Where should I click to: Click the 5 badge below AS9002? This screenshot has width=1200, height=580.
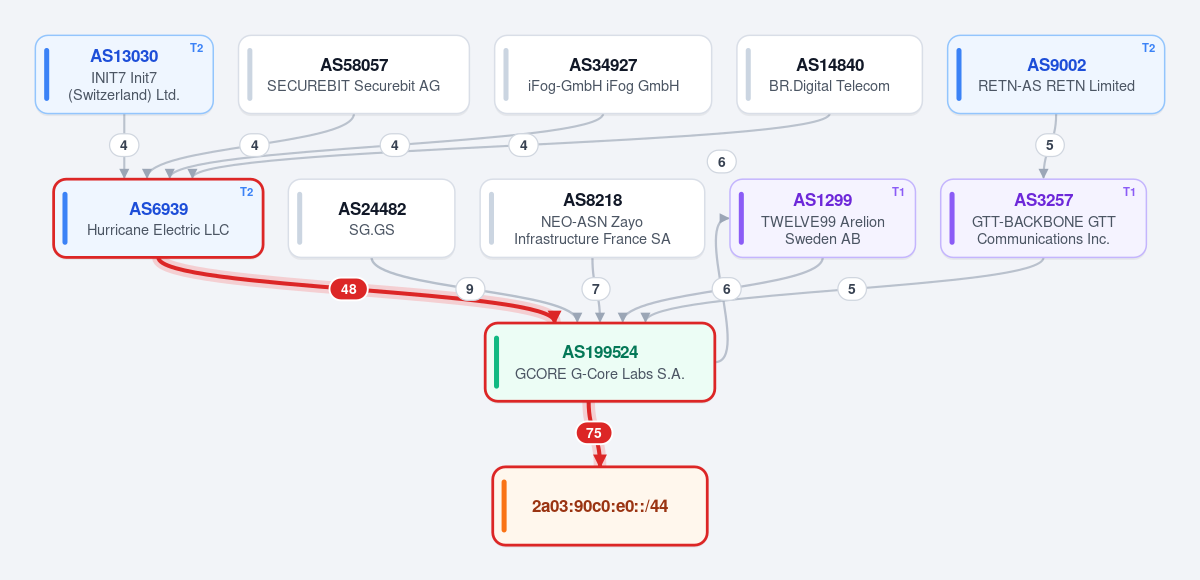1049,145
